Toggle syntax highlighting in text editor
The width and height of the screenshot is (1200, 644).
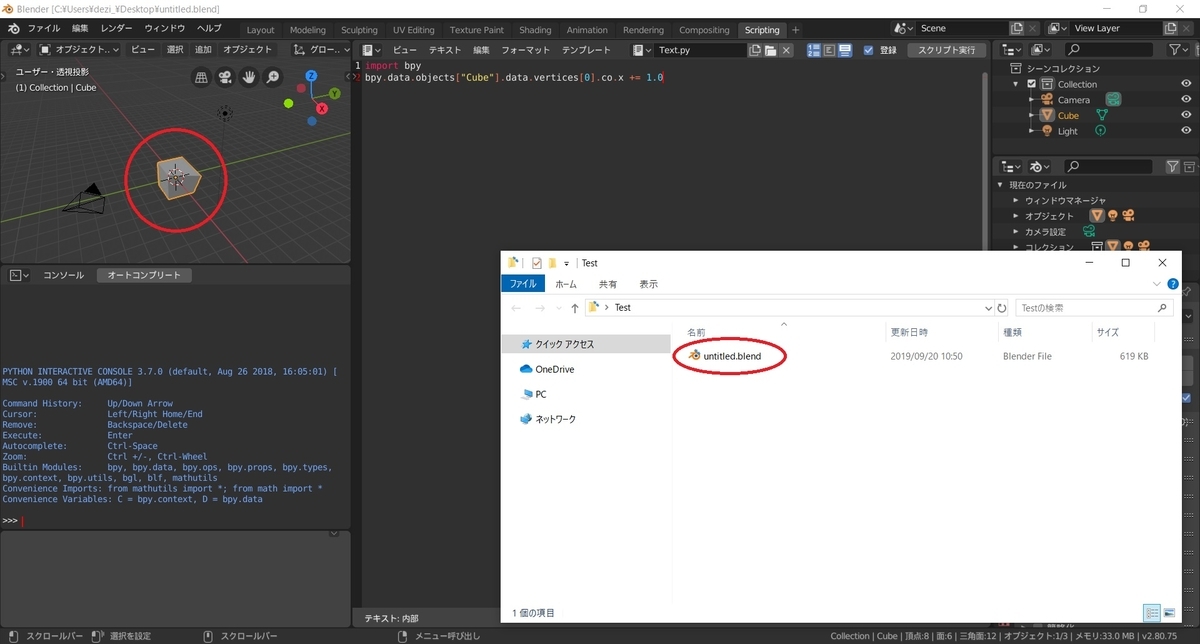844,50
